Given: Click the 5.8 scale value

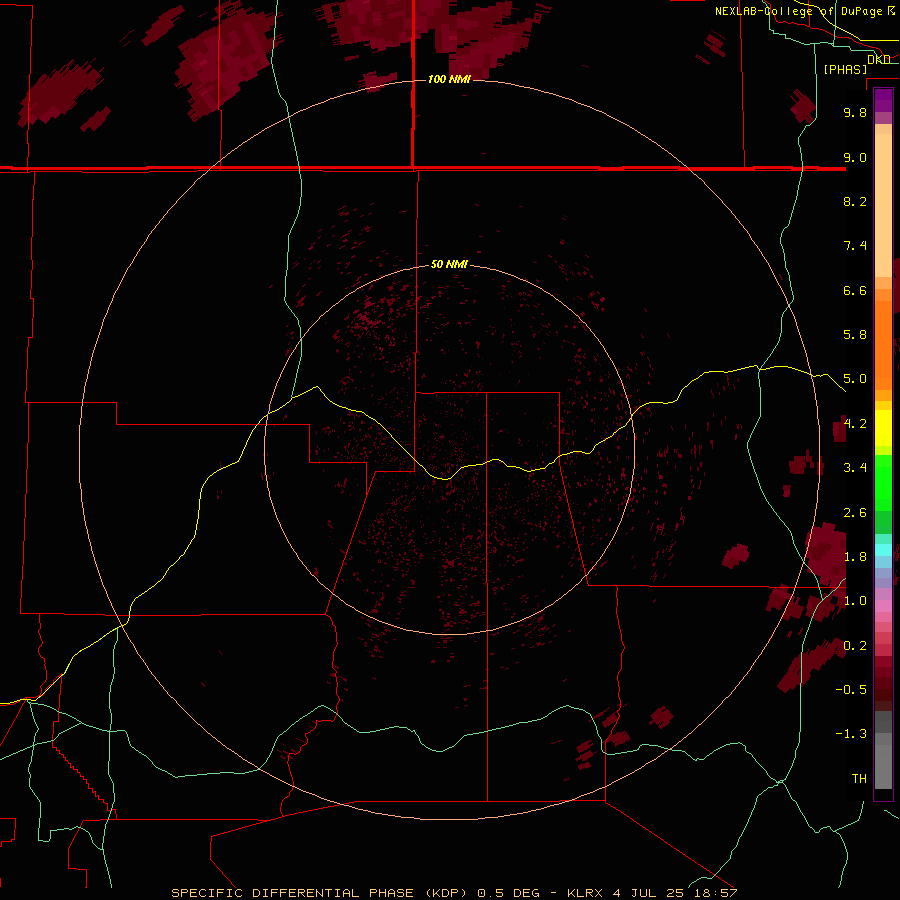Looking at the screenshot, I should [x=855, y=335].
